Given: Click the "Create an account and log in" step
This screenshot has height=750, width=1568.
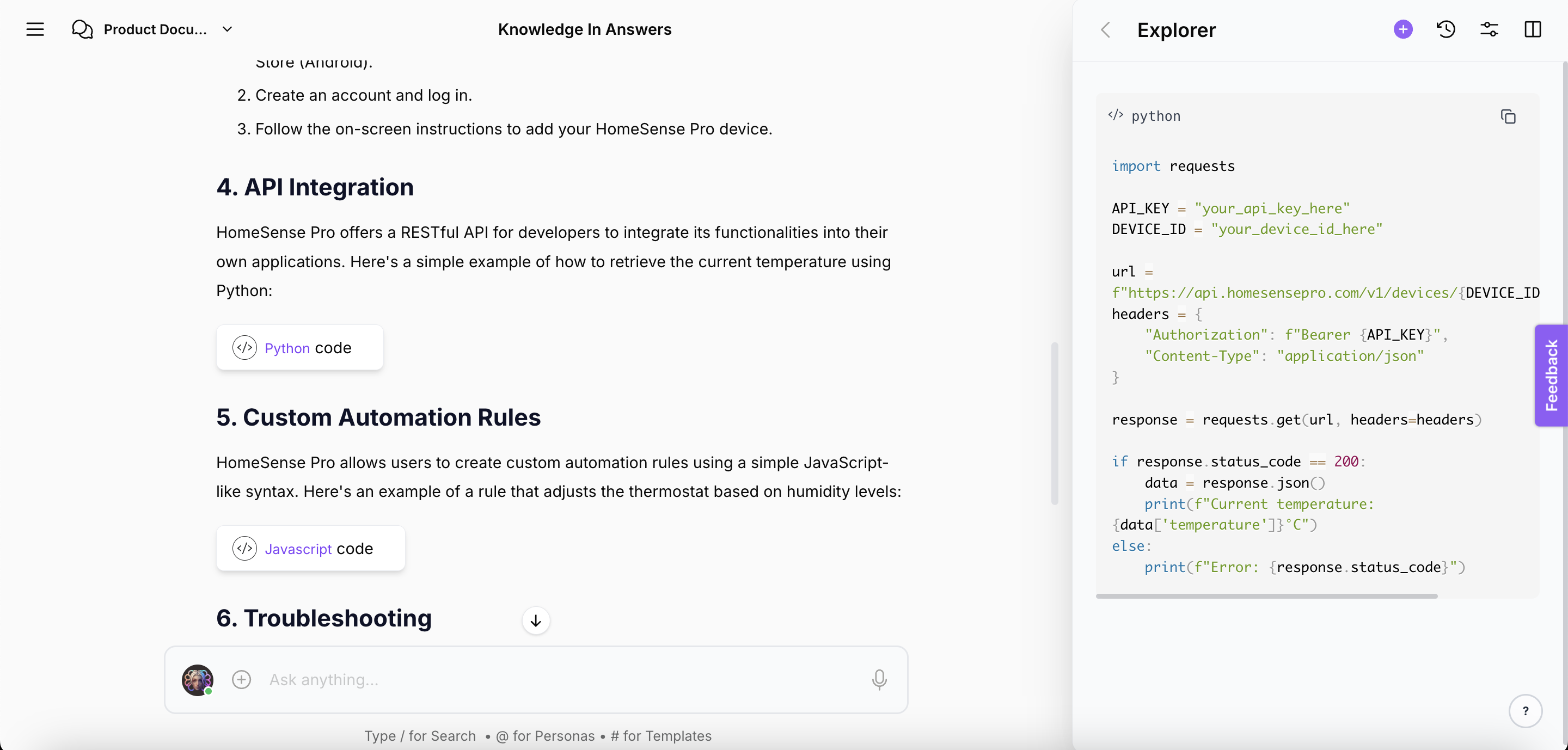Looking at the screenshot, I should [x=363, y=95].
